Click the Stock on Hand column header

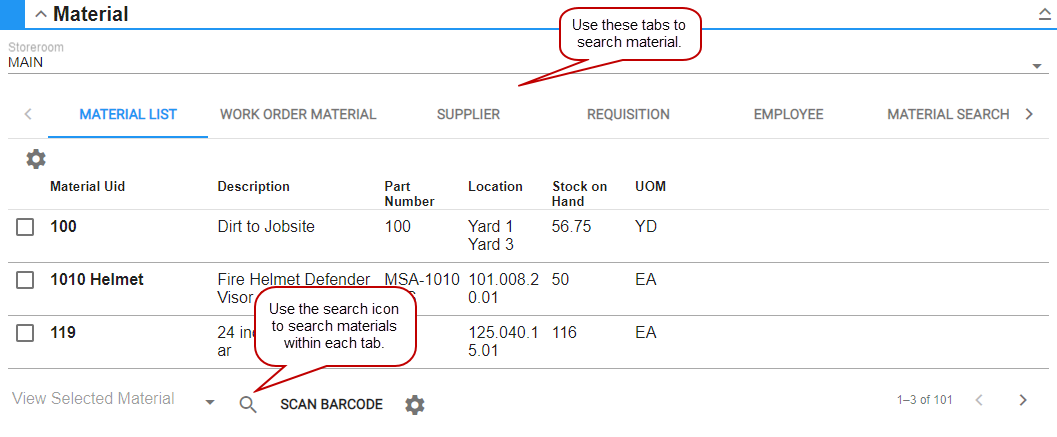580,194
